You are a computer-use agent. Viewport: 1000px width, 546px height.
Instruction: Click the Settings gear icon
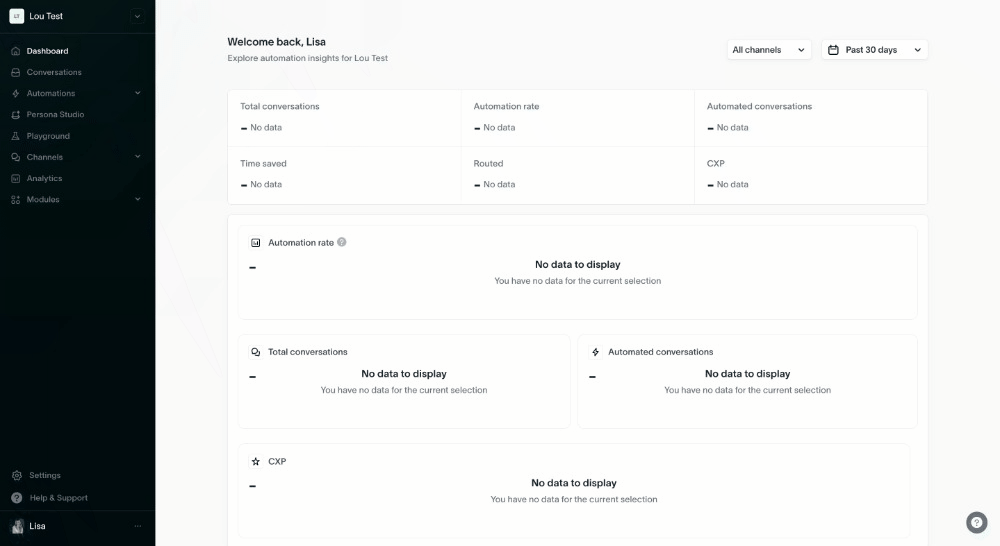pos(17,475)
